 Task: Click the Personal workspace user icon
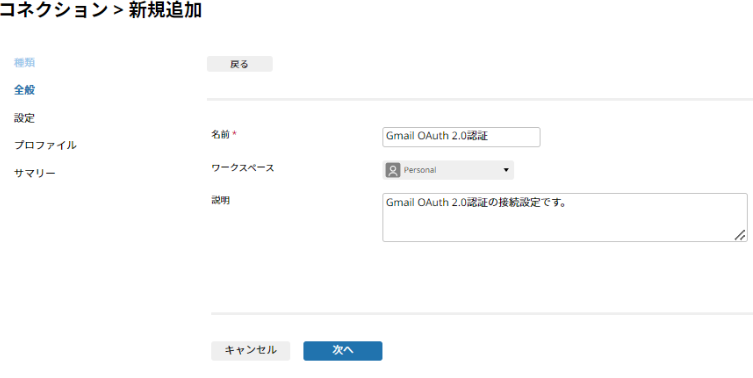click(x=393, y=170)
